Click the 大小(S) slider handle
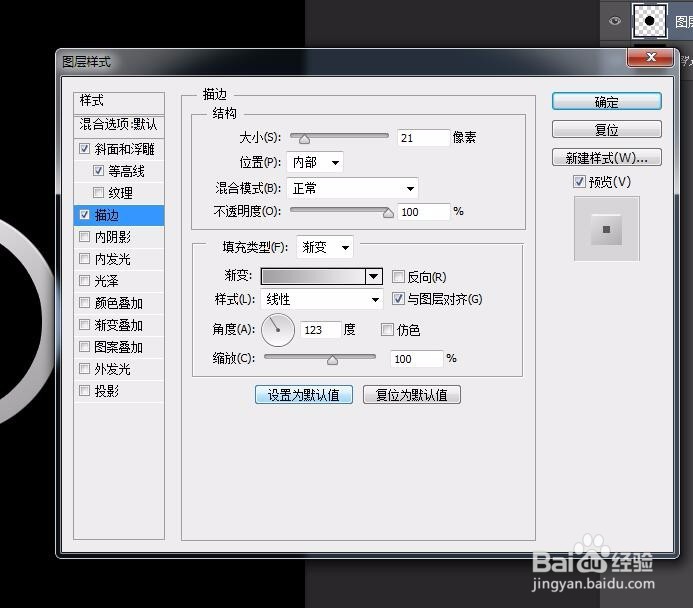The width and height of the screenshot is (693, 608). click(304, 139)
